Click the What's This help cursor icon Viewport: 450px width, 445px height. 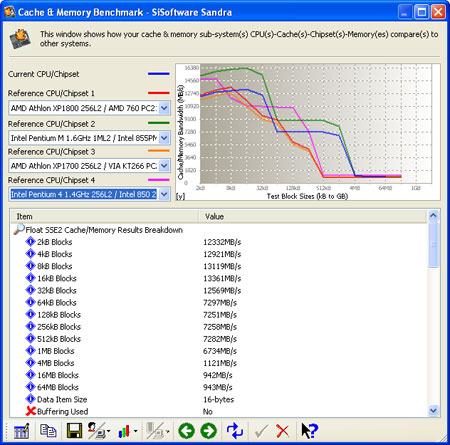[310, 431]
